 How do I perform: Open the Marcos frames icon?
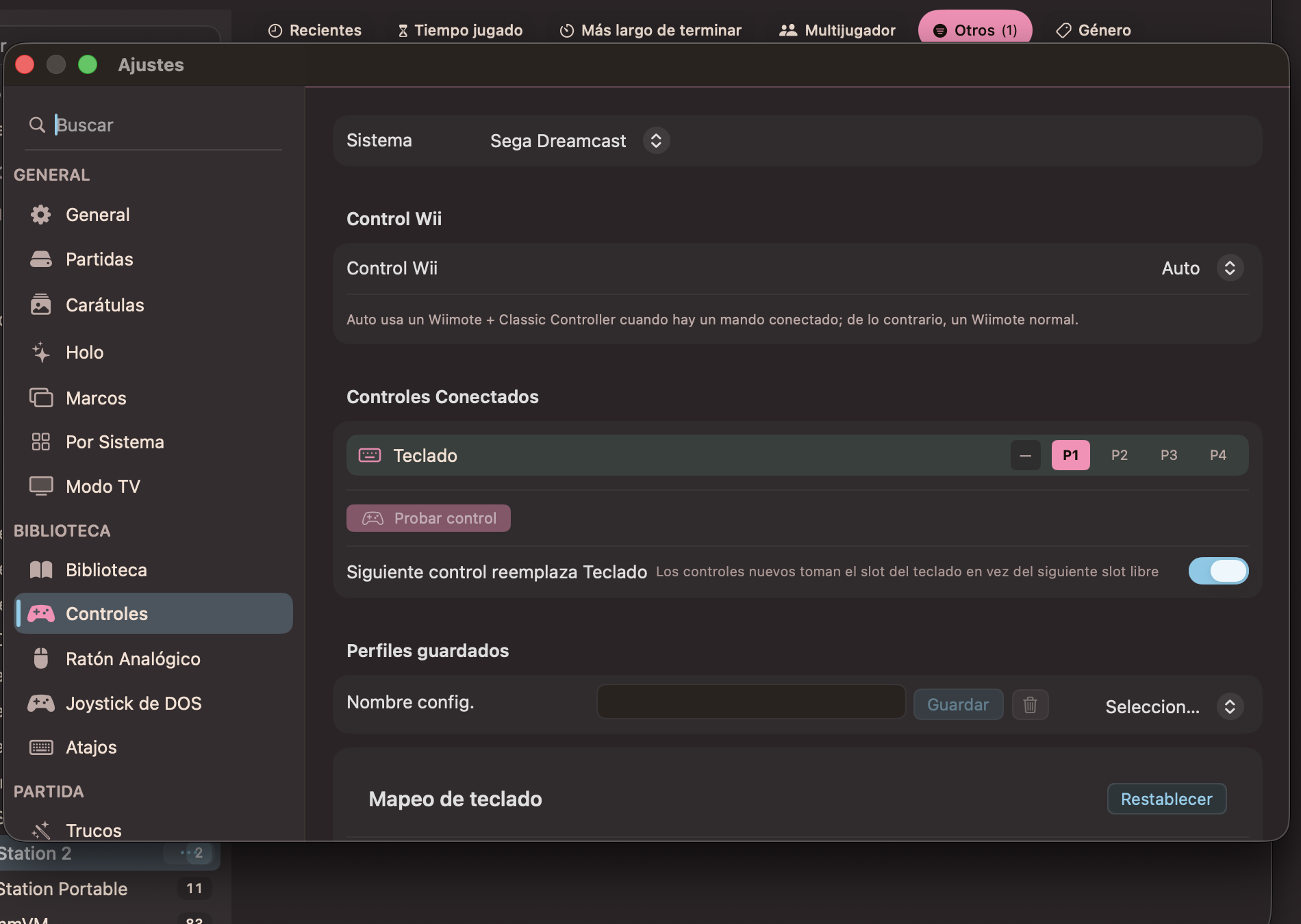(41, 398)
